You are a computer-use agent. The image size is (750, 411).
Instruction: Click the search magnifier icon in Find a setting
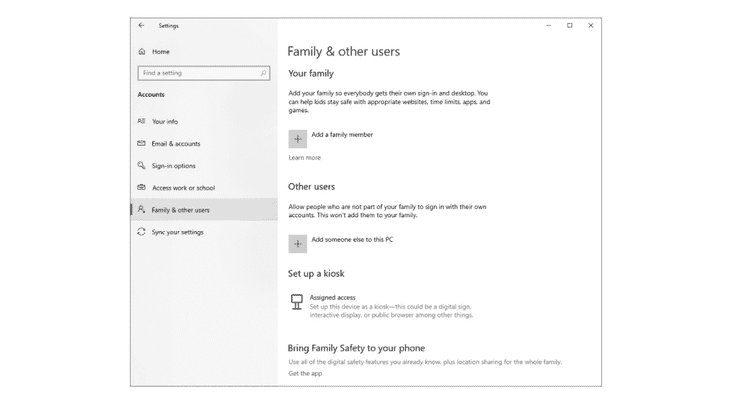pos(263,73)
